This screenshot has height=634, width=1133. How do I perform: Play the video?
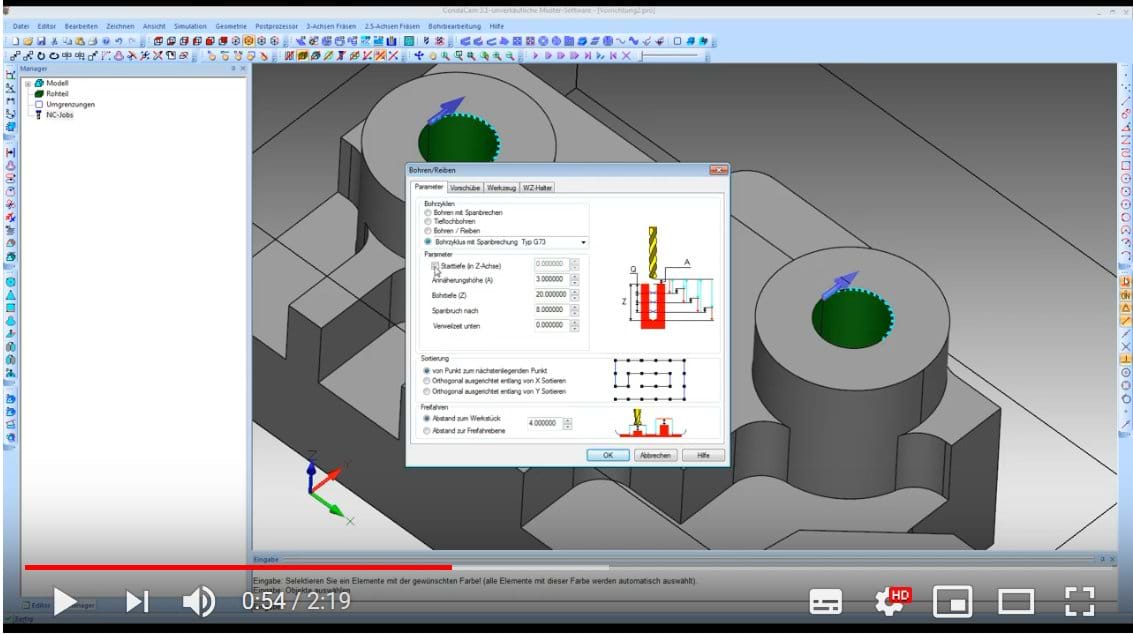click(x=65, y=601)
